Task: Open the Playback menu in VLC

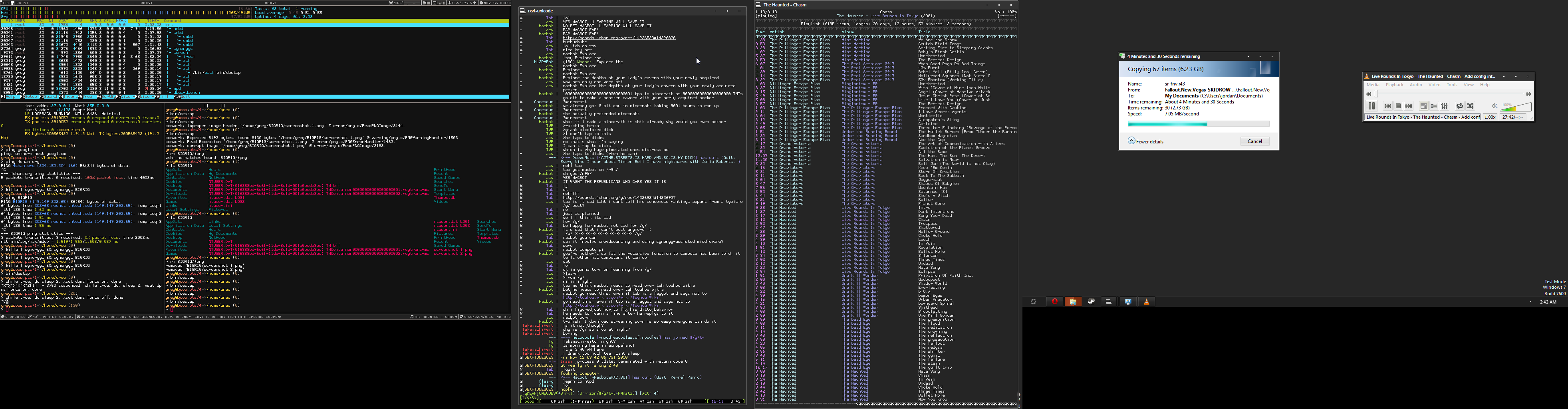Action: [x=1395, y=85]
